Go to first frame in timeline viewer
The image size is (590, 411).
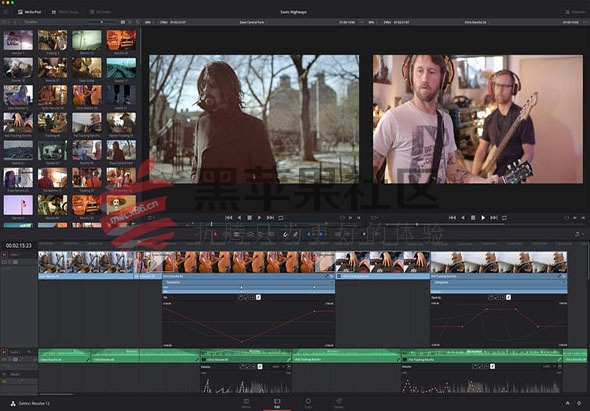(452, 218)
